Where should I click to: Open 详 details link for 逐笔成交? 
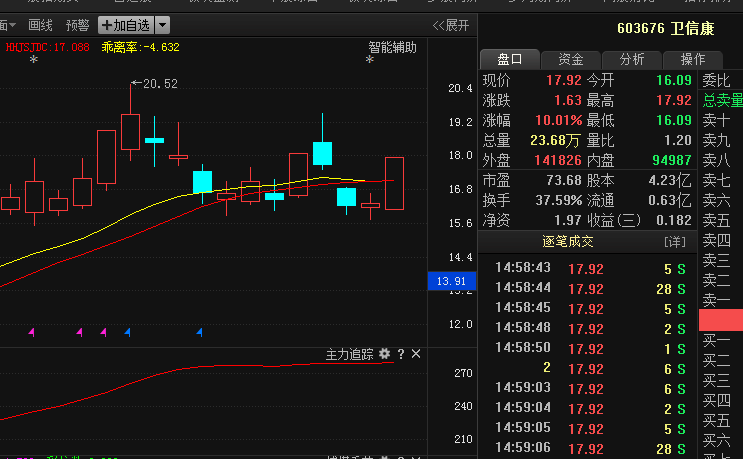click(675, 243)
